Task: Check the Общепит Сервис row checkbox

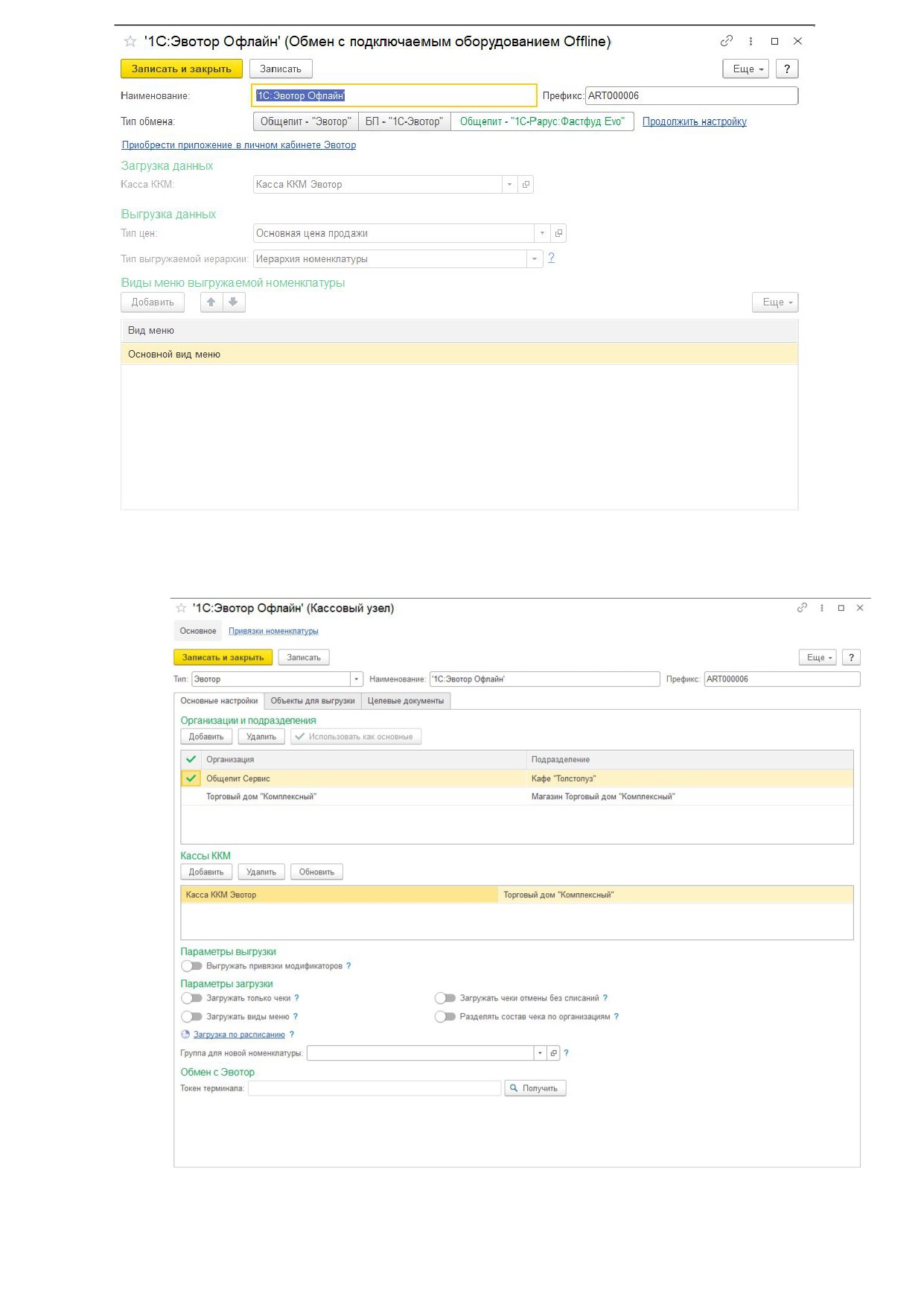Action: click(x=191, y=778)
